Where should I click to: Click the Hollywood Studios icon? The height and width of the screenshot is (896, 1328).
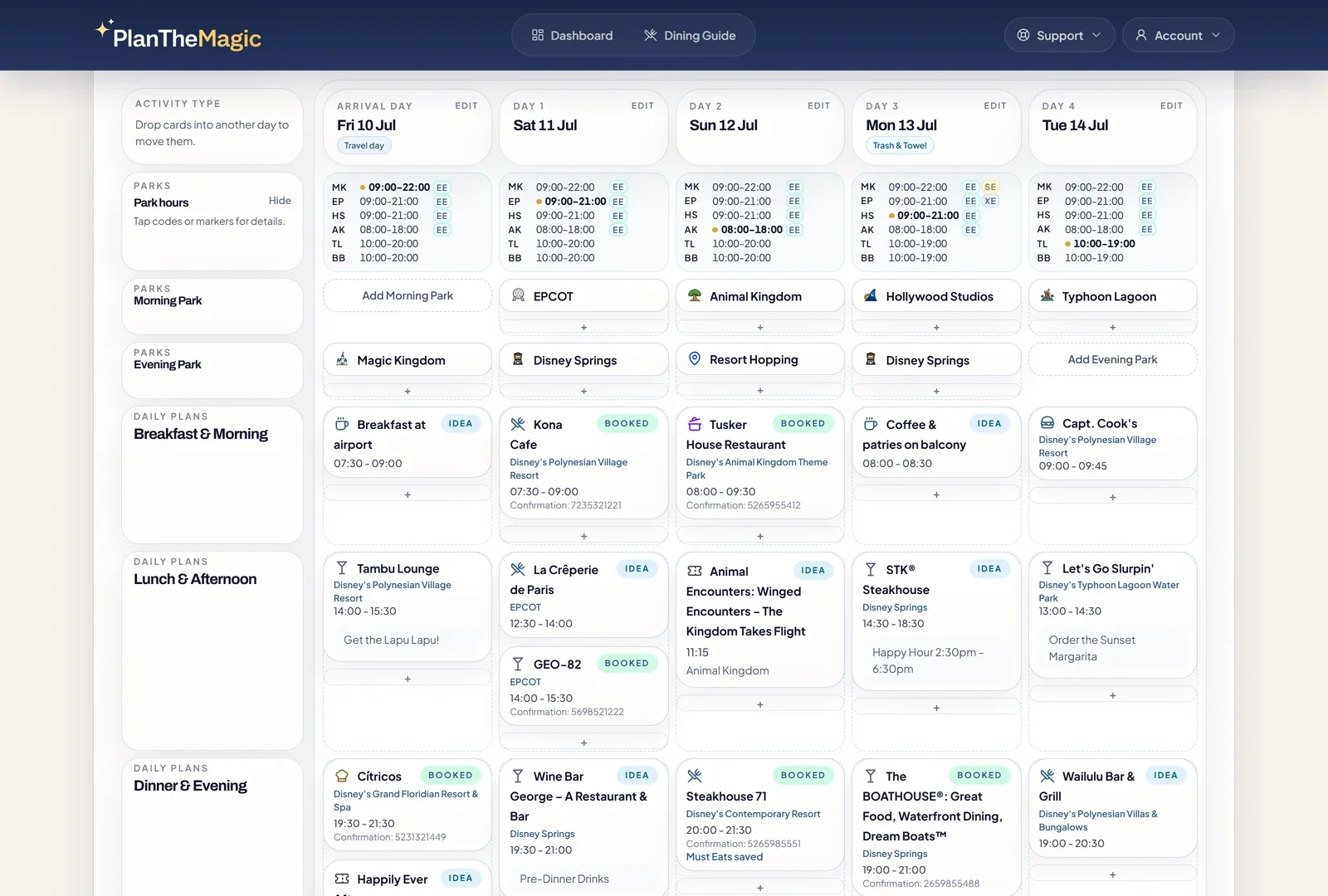871,295
